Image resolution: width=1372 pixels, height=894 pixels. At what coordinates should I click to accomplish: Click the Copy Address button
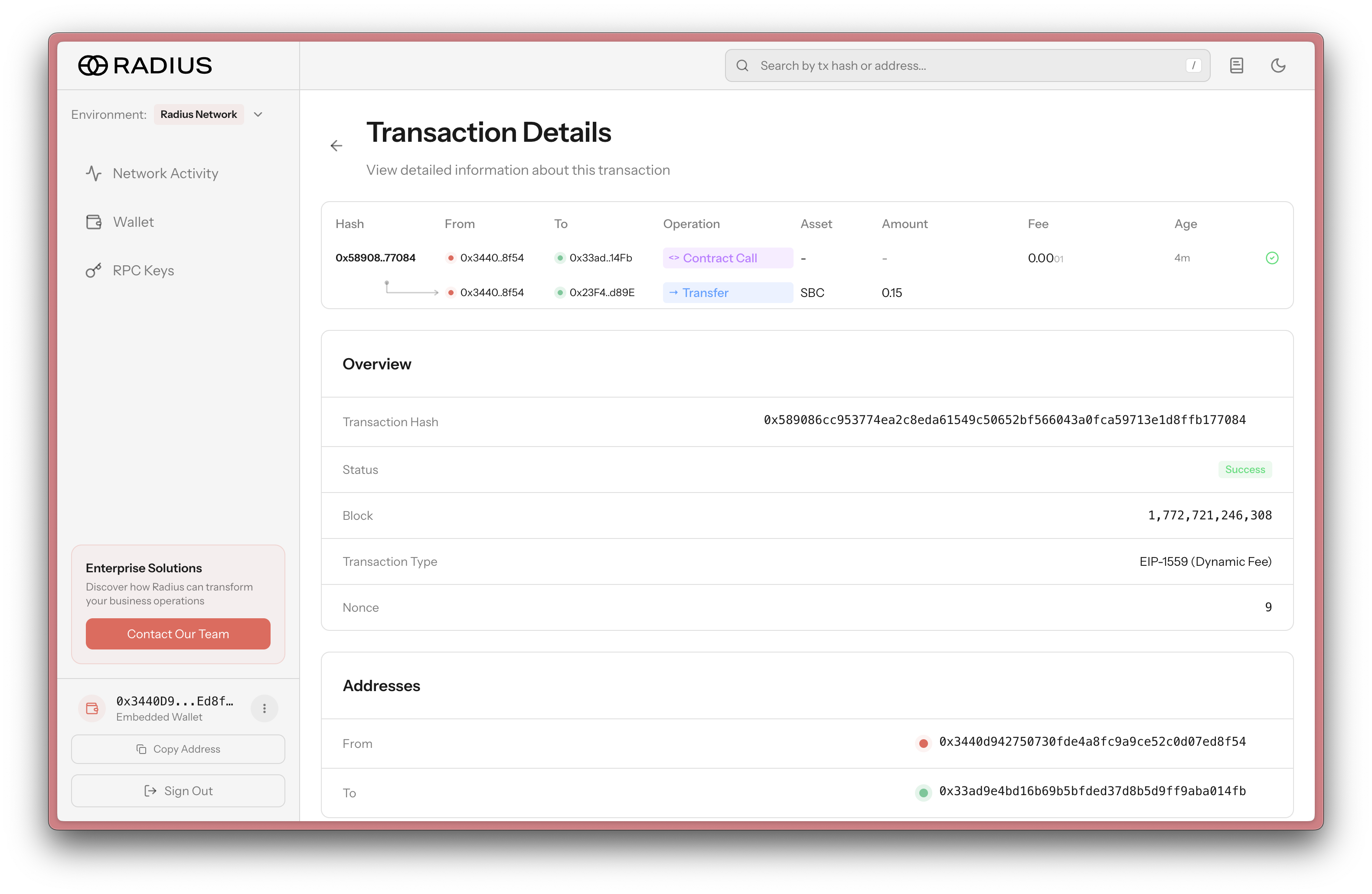click(177, 749)
